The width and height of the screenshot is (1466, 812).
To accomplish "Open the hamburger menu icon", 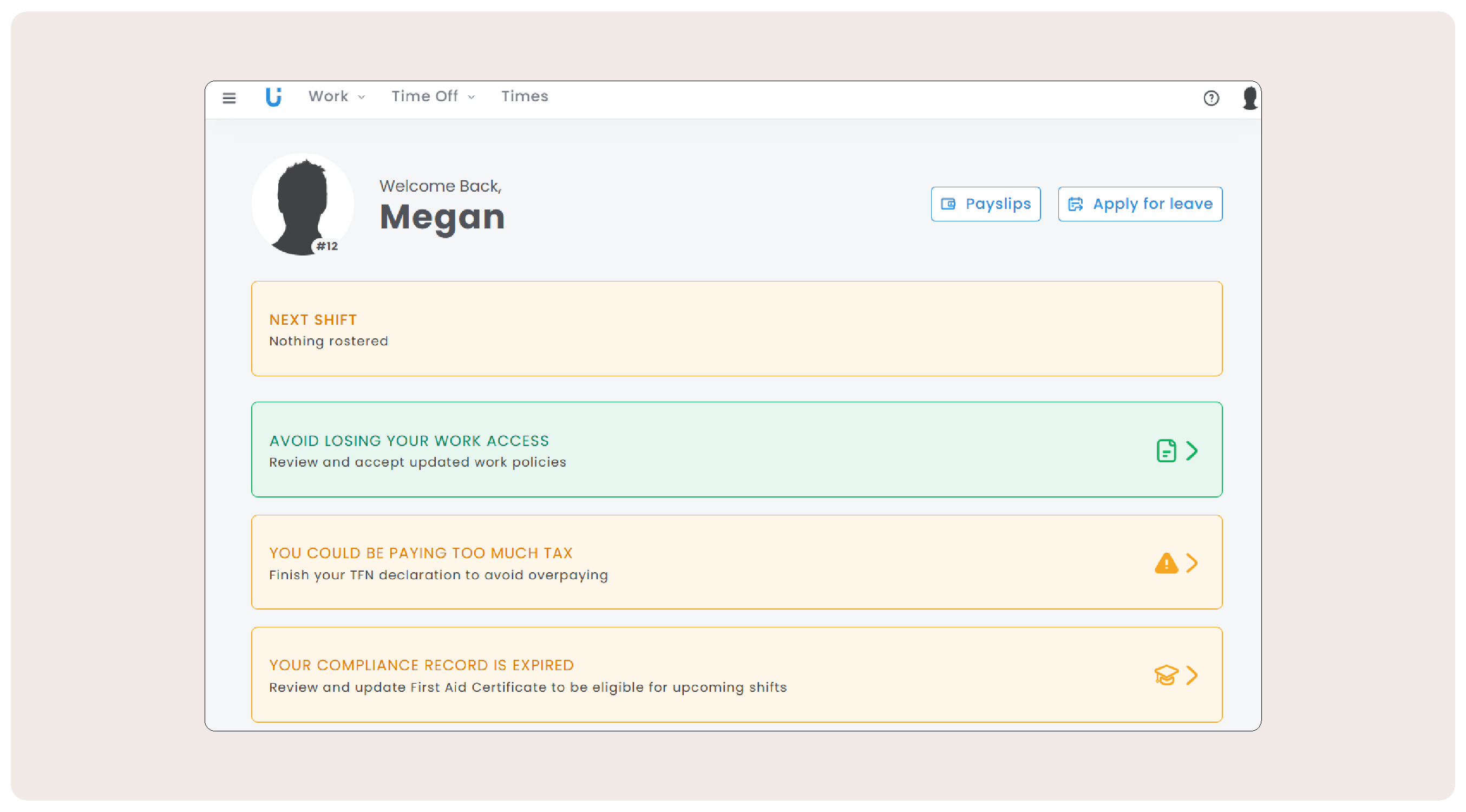I will coord(229,98).
